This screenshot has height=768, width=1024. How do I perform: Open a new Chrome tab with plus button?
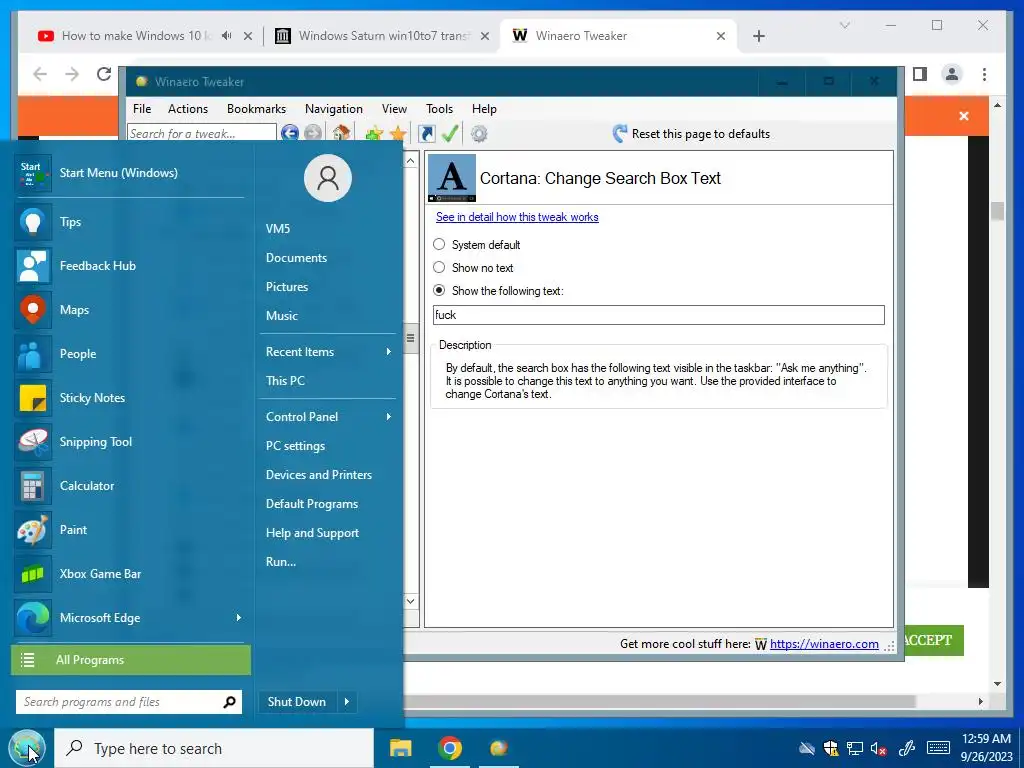click(x=759, y=36)
